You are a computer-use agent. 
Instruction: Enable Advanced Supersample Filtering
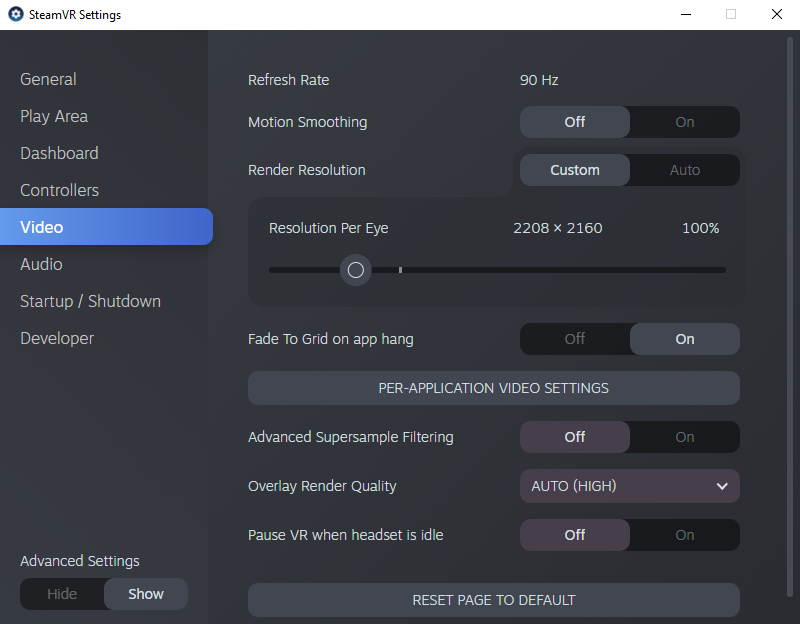click(685, 437)
